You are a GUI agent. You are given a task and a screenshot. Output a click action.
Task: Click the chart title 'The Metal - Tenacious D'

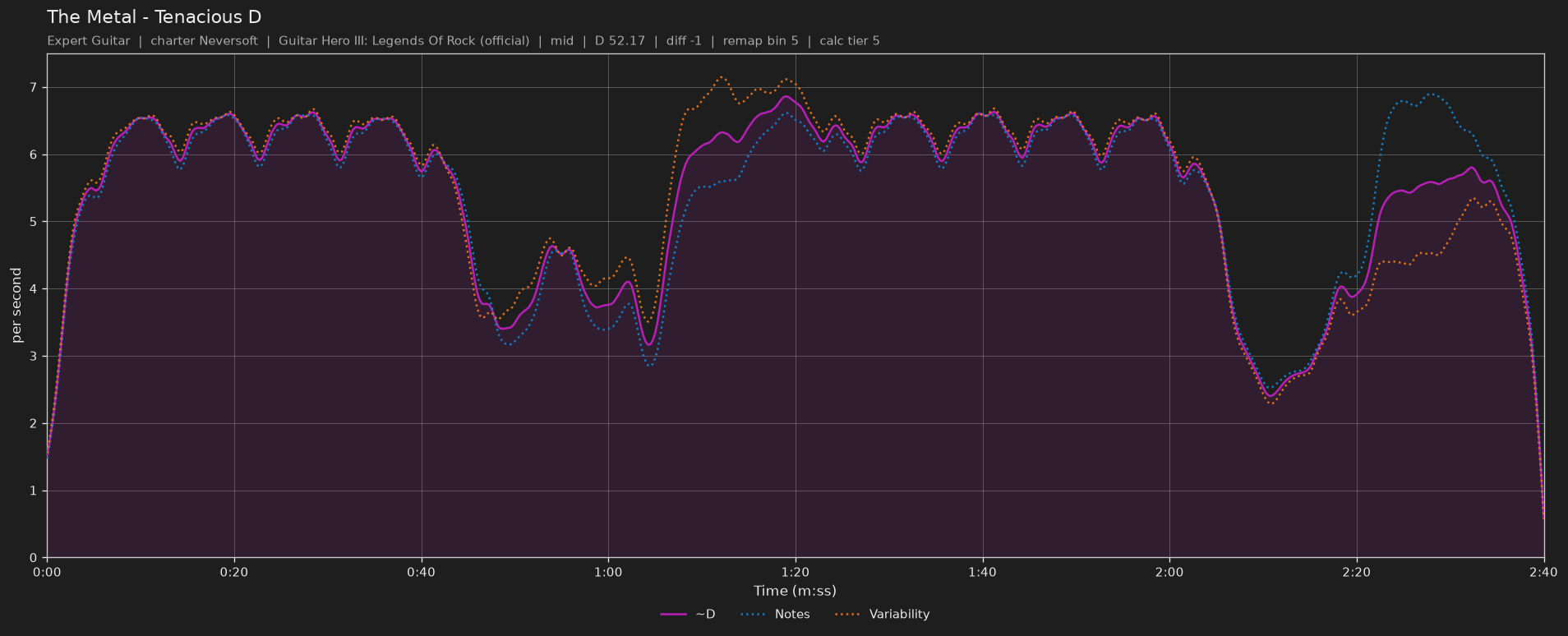pyautogui.click(x=154, y=16)
